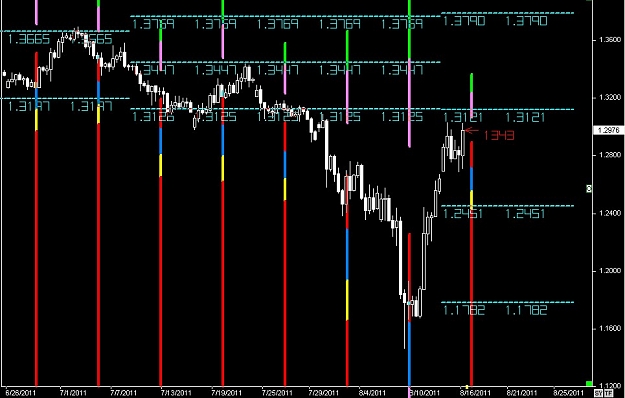
Task: Click the 8/4/2011 date label
Action: pos(371,393)
